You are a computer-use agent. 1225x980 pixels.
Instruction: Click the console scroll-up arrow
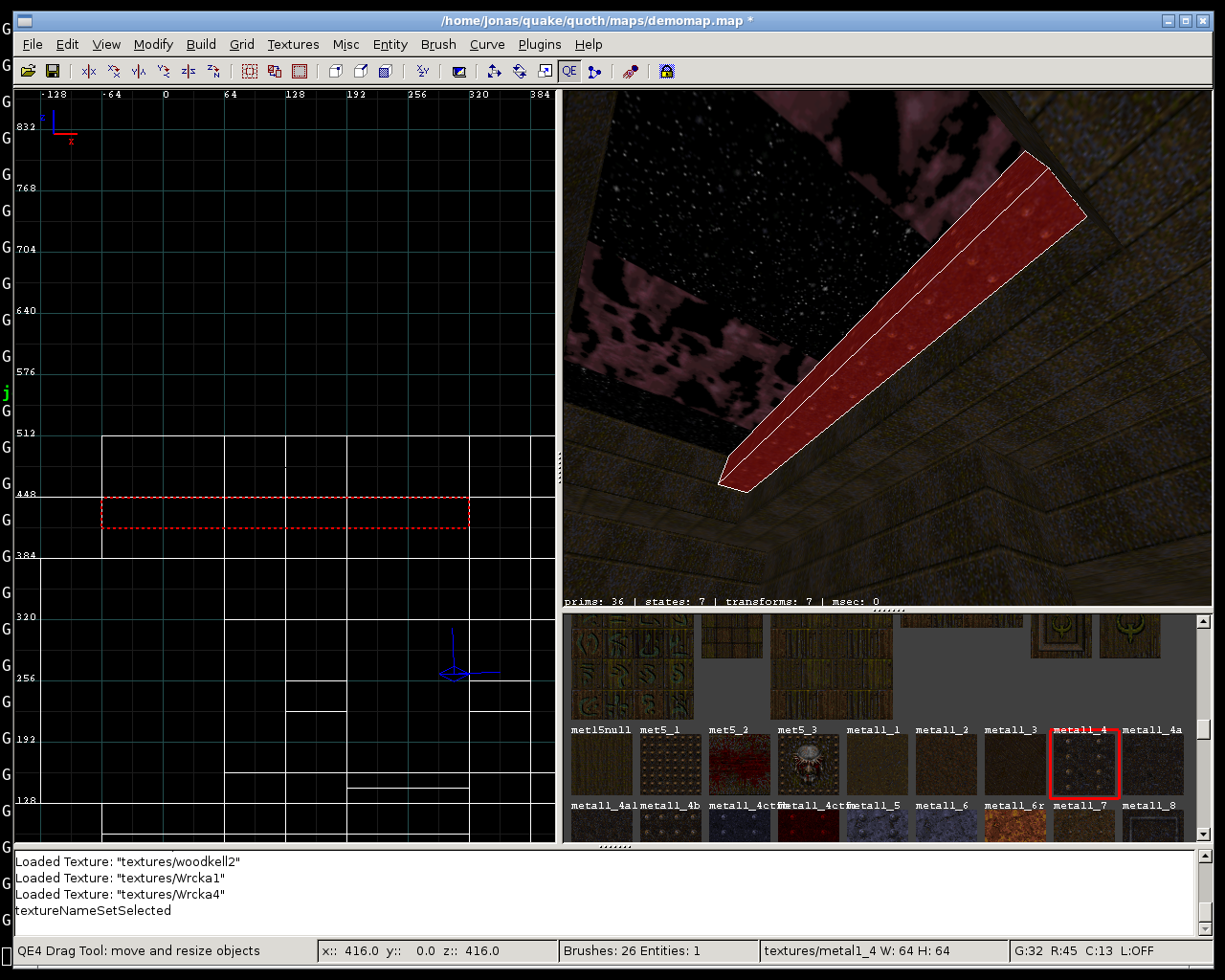[x=1205, y=857]
